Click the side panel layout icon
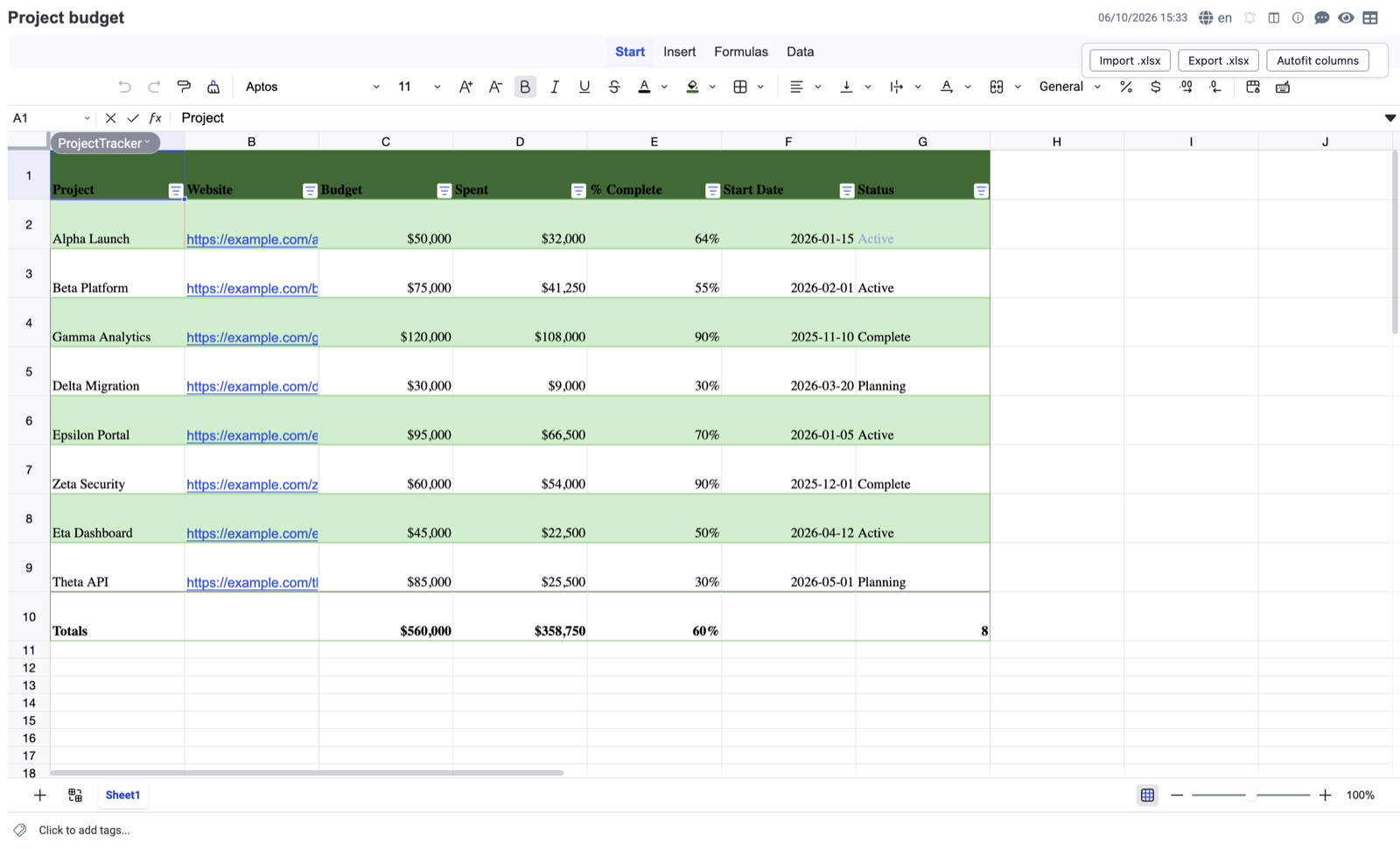Image resolution: width=1400 pixels, height=849 pixels. click(x=1274, y=18)
